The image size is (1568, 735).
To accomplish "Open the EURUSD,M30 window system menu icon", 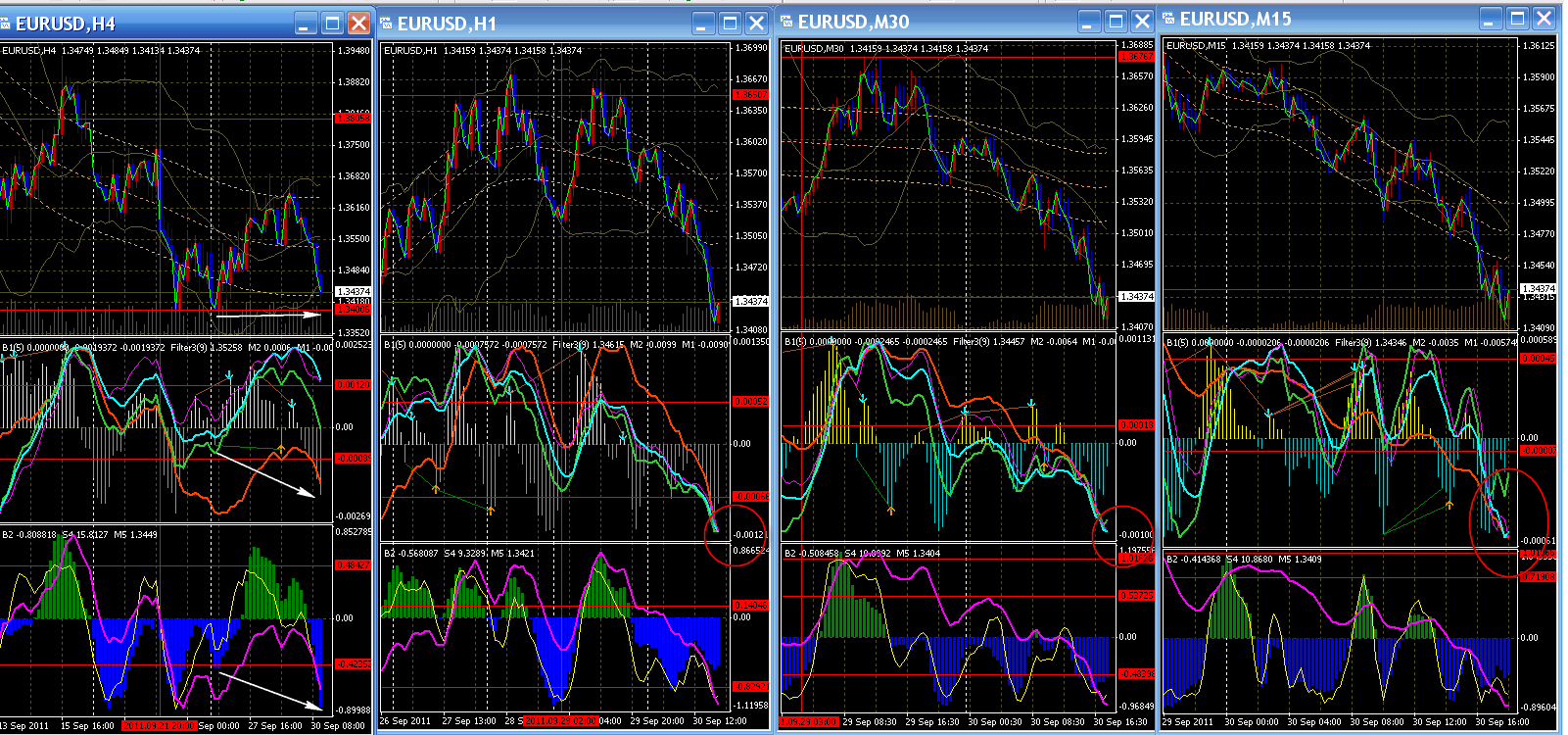I will pos(786,22).
